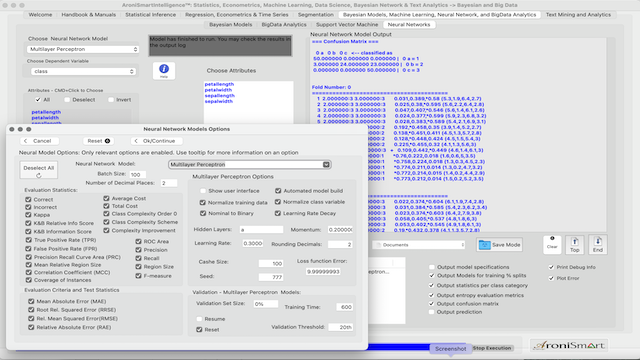Screen dimensions: 640x360
Task: Toggle Plot Error checkbox
Action: 551,278
